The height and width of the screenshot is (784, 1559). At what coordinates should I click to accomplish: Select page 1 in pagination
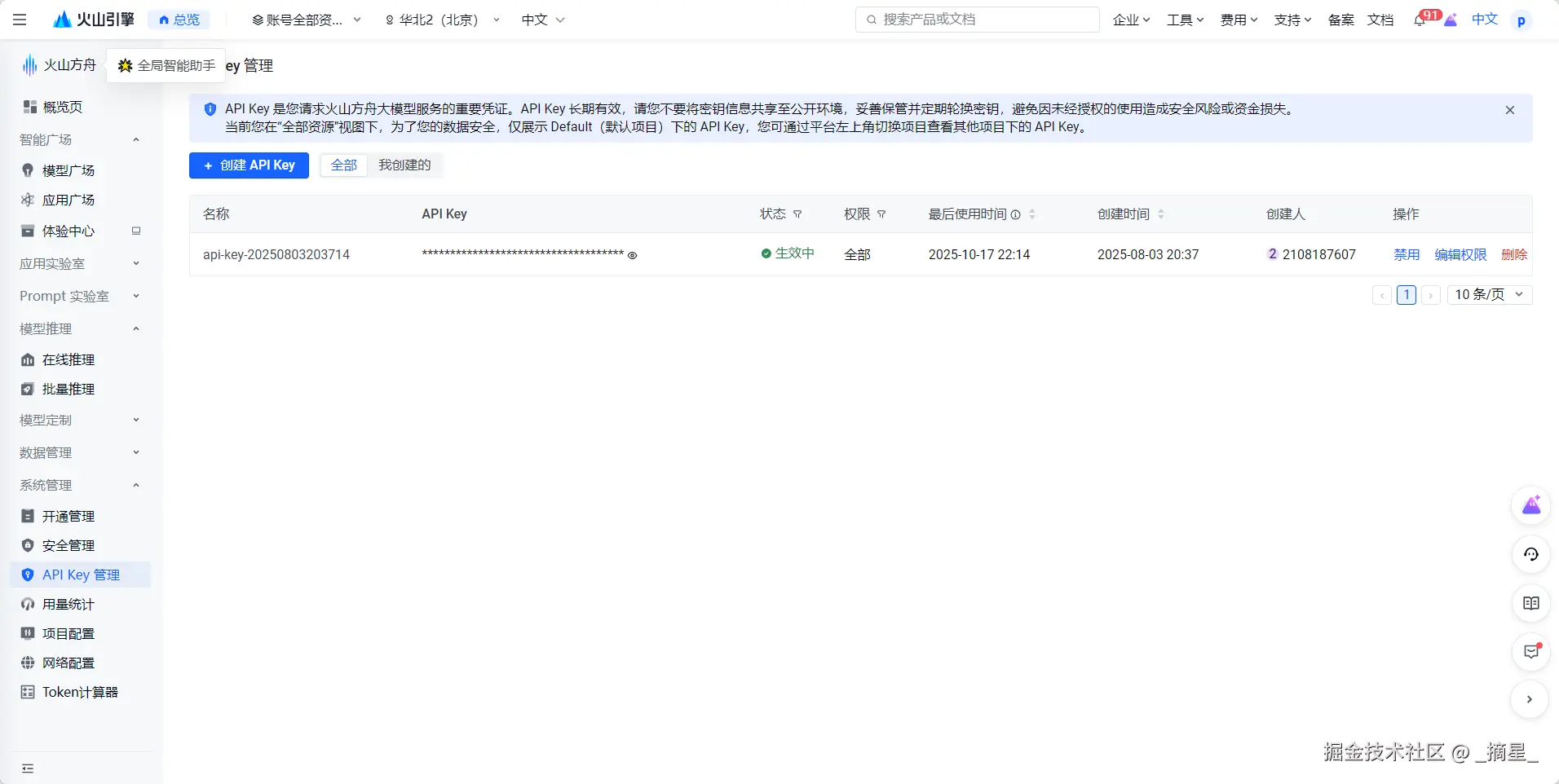1407,295
